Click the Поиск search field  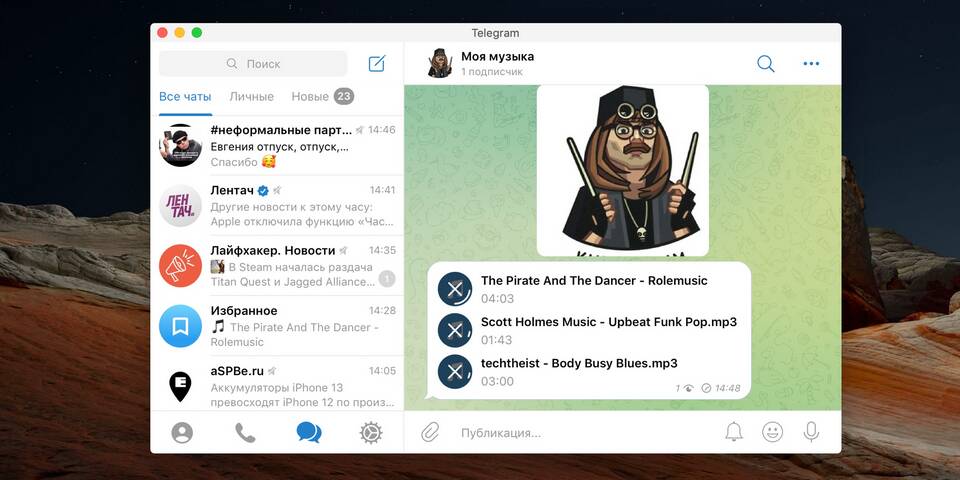click(x=253, y=64)
